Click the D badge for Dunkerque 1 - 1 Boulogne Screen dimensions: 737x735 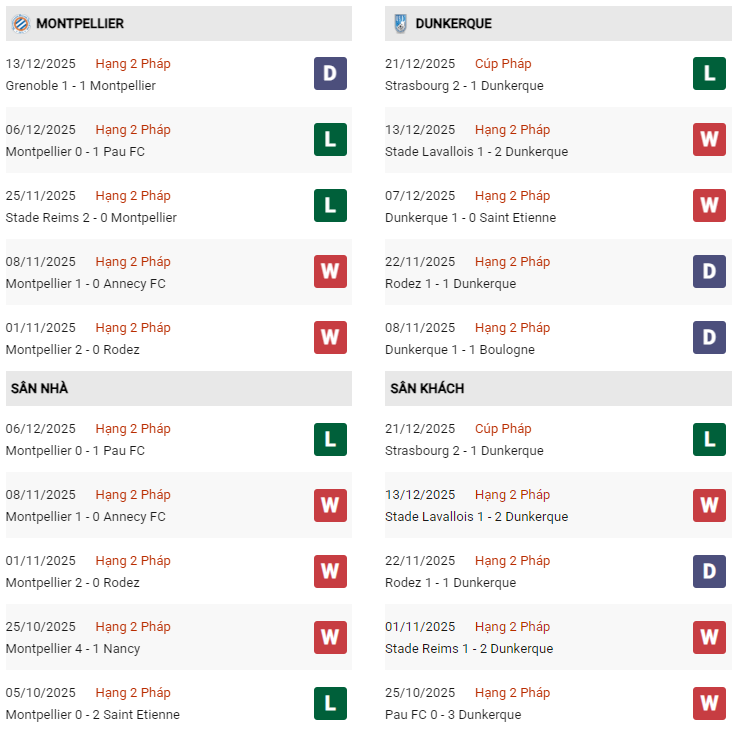pyautogui.click(x=709, y=338)
